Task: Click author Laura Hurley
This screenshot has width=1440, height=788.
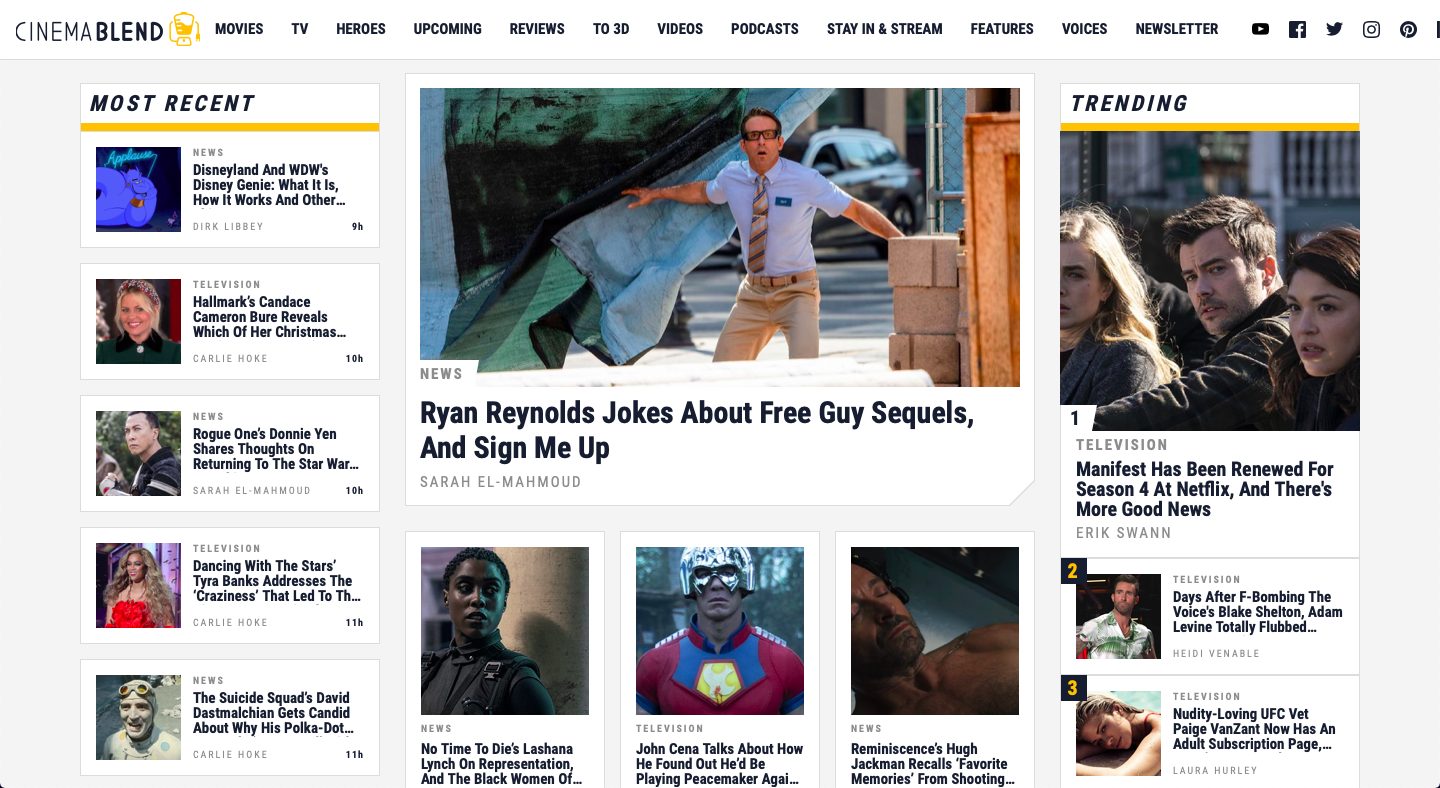Action: 1215,771
